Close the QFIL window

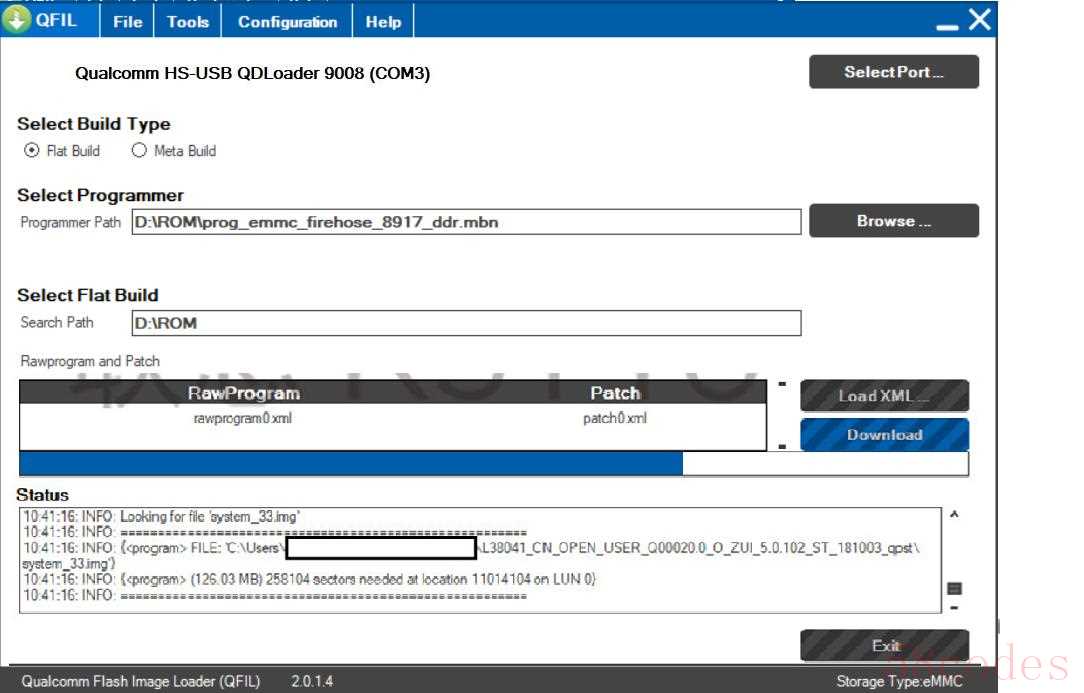(980, 20)
